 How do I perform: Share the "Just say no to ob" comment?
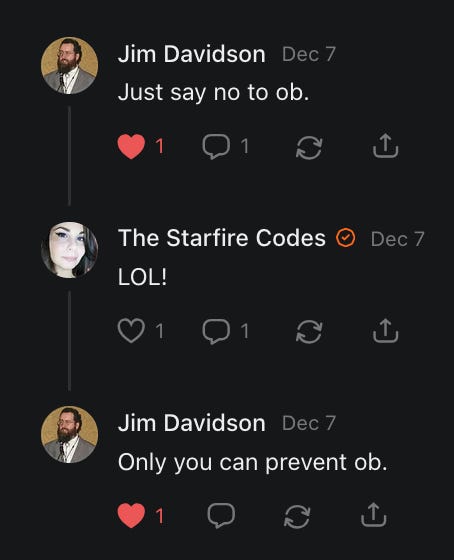click(x=385, y=146)
